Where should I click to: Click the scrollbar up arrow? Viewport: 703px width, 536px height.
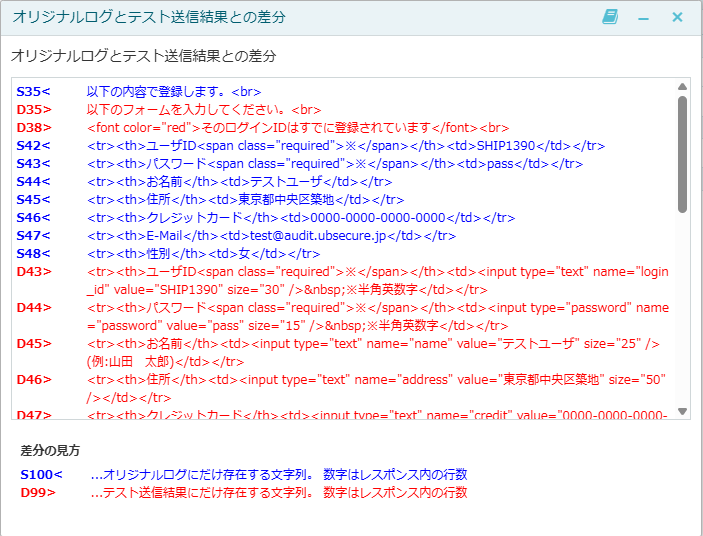click(682, 87)
